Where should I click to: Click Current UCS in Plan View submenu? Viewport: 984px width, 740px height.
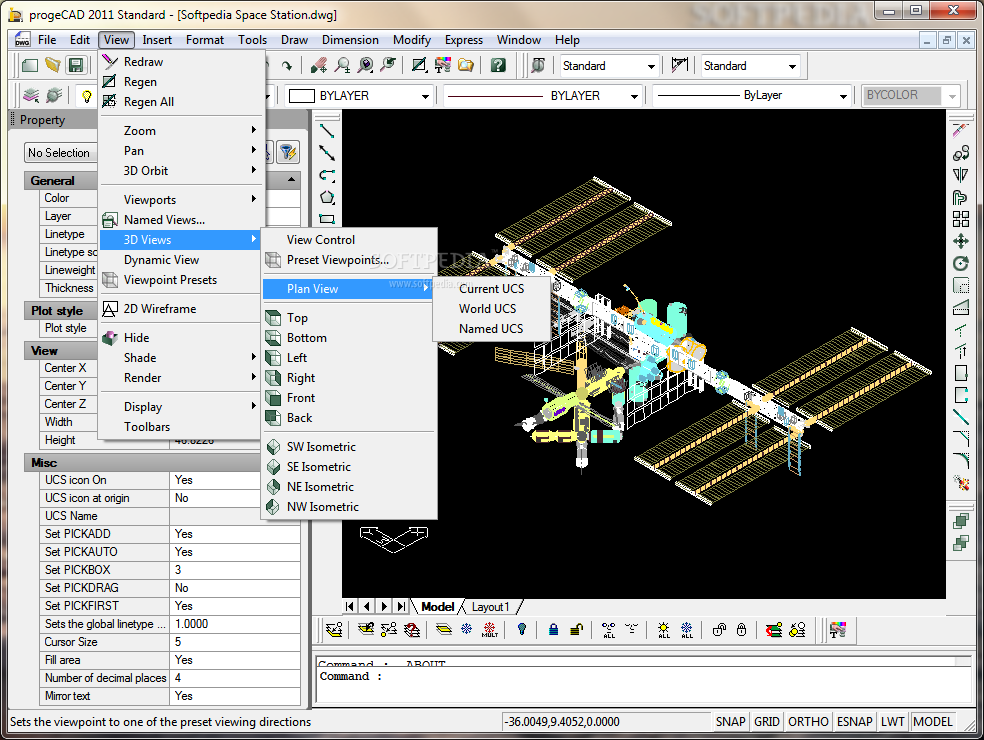pyautogui.click(x=491, y=289)
